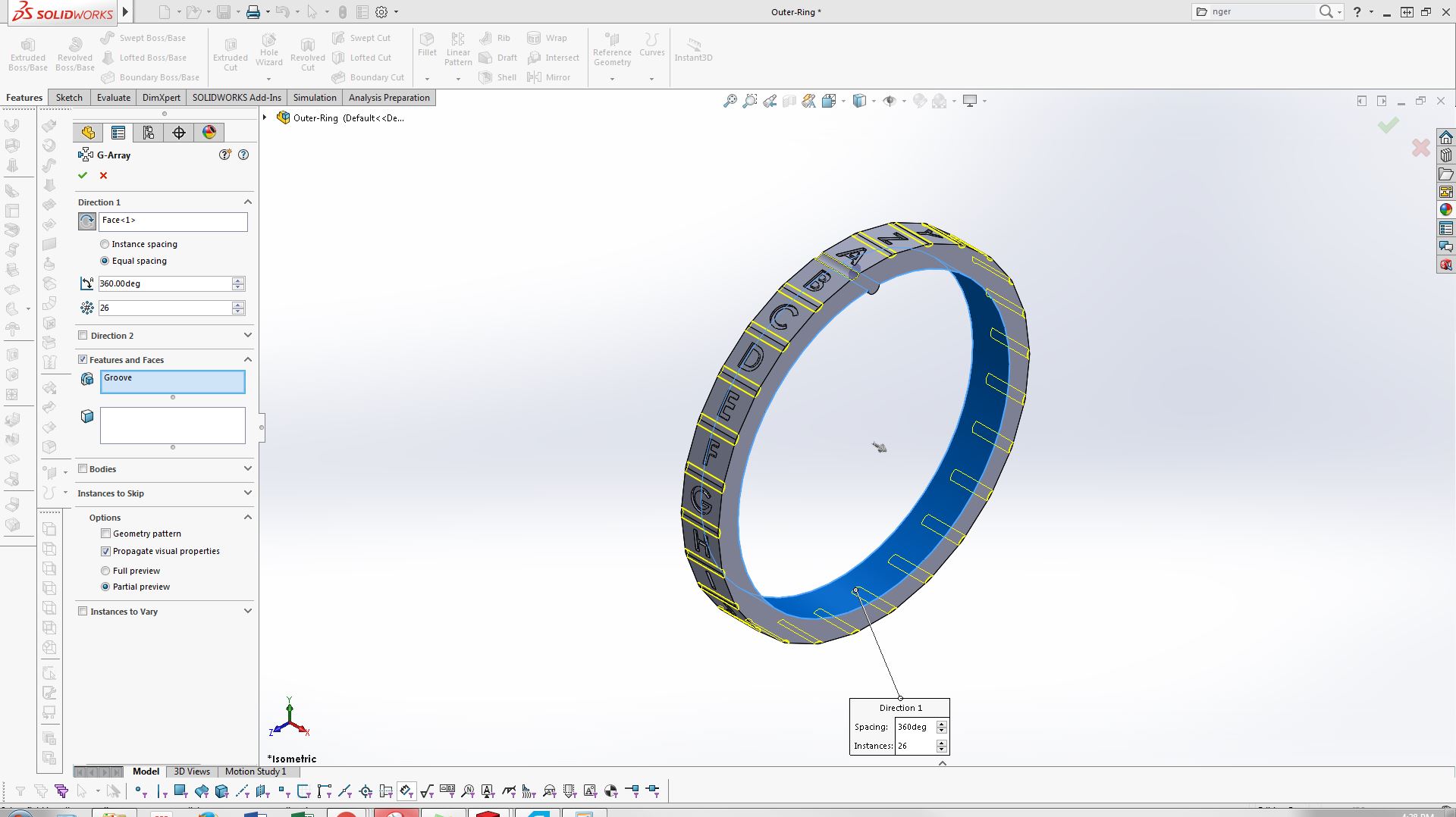Open the Analysis Preparation tab
The image size is (1456, 817).
tap(389, 98)
